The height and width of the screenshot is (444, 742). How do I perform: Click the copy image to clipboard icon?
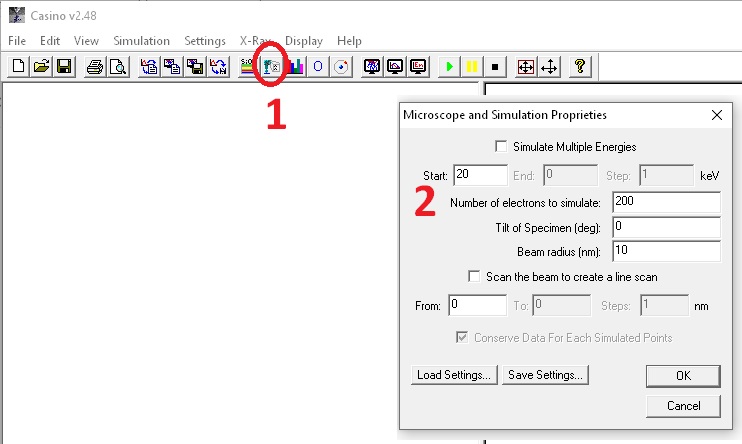pyautogui.click(x=172, y=66)
